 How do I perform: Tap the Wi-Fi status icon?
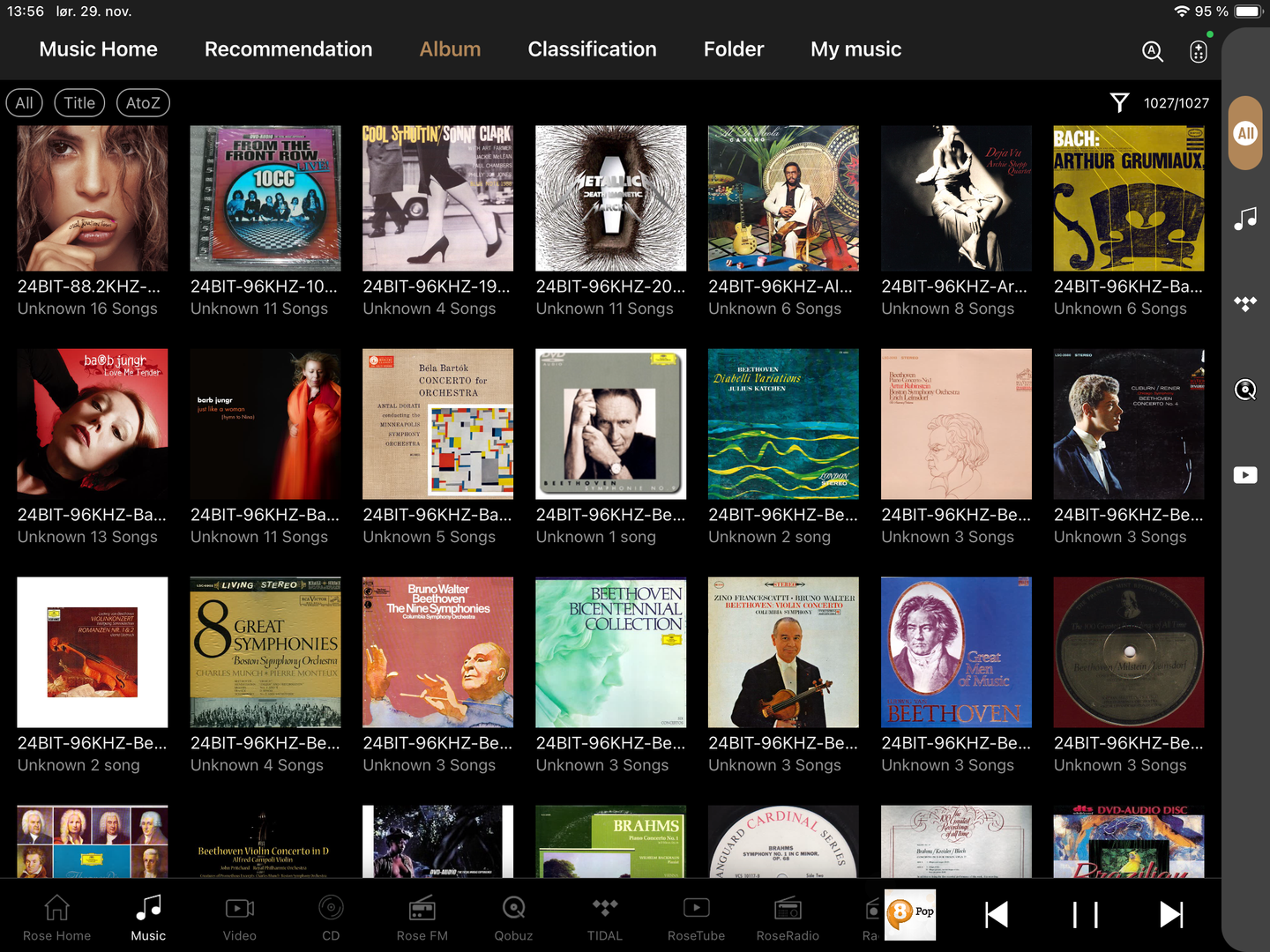[1182, 11]
